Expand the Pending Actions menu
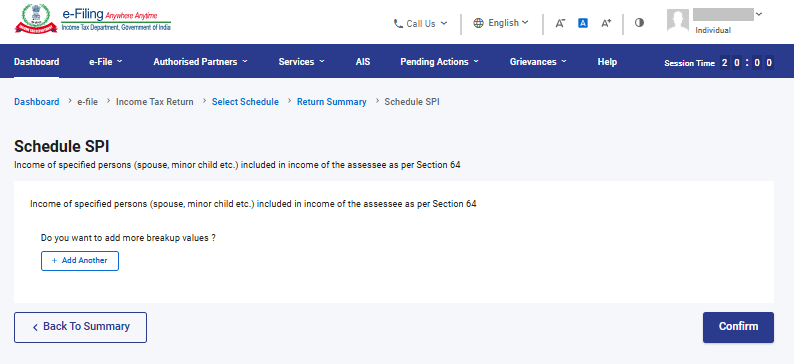The image size is (794, 364). pos(440,62)
